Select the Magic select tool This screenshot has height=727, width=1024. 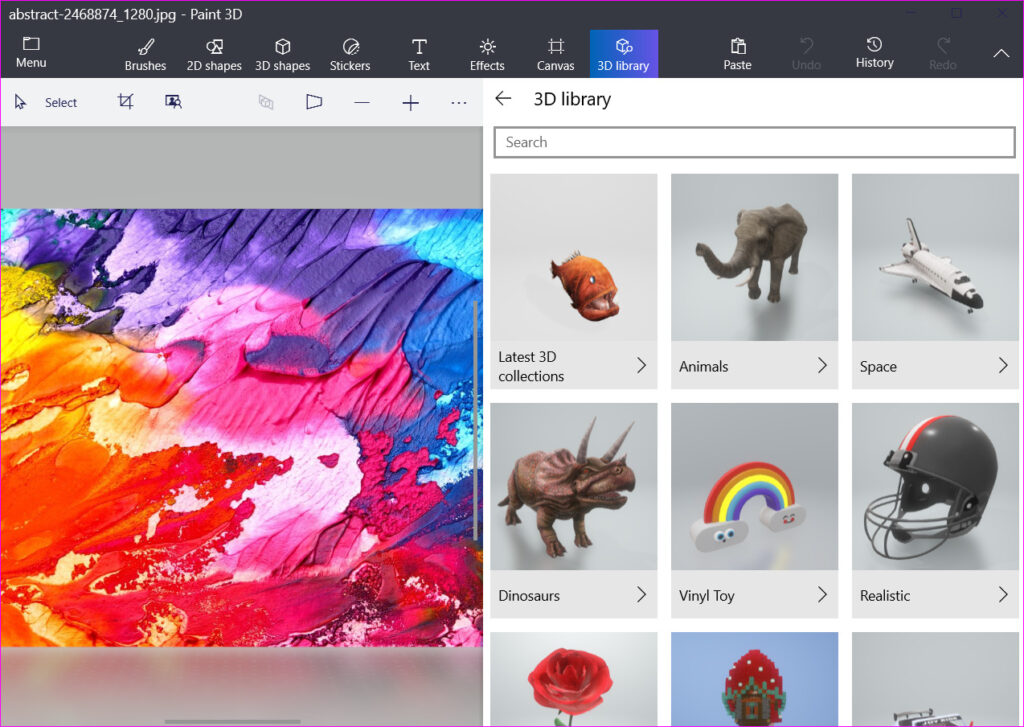coord(172,101)
